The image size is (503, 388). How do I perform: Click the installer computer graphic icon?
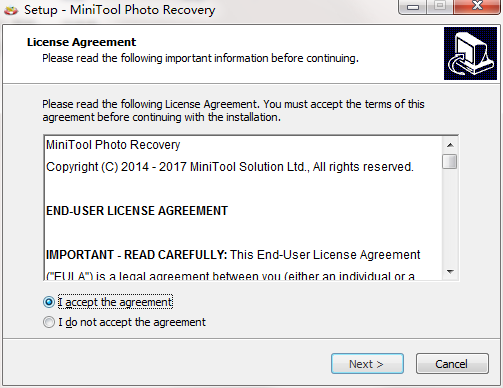(470, 53)
